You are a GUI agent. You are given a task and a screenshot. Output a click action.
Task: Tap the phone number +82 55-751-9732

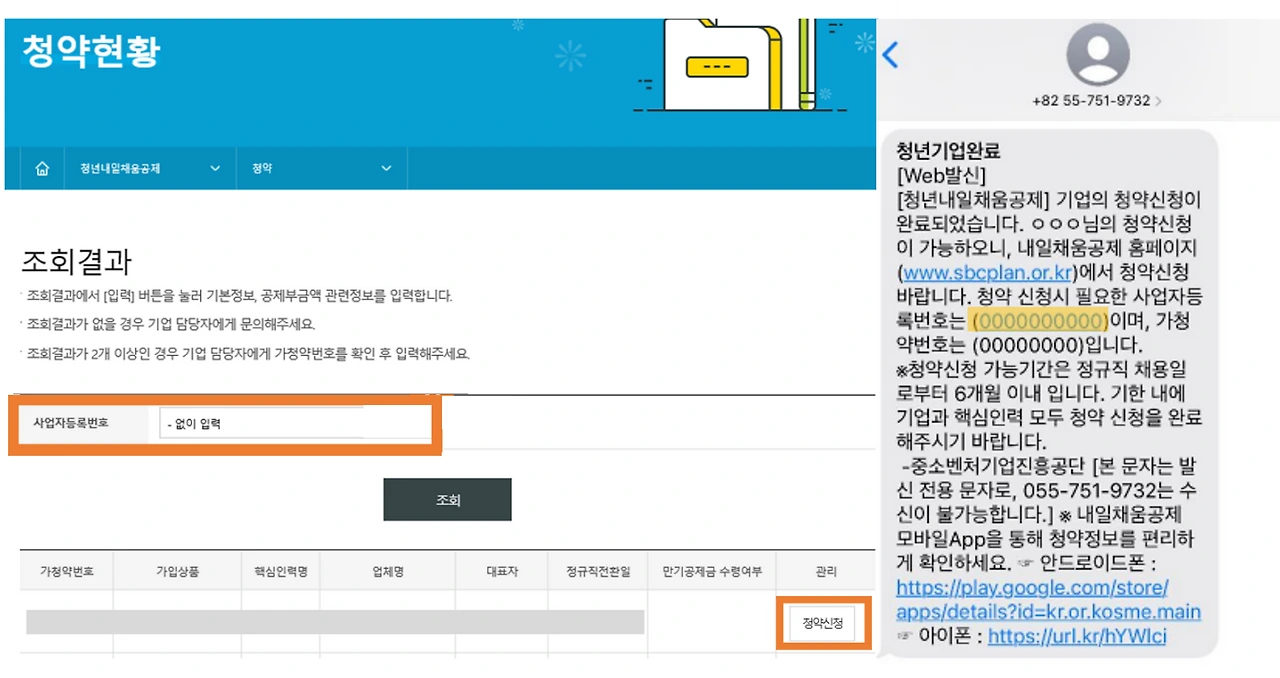click(1090, 100)
